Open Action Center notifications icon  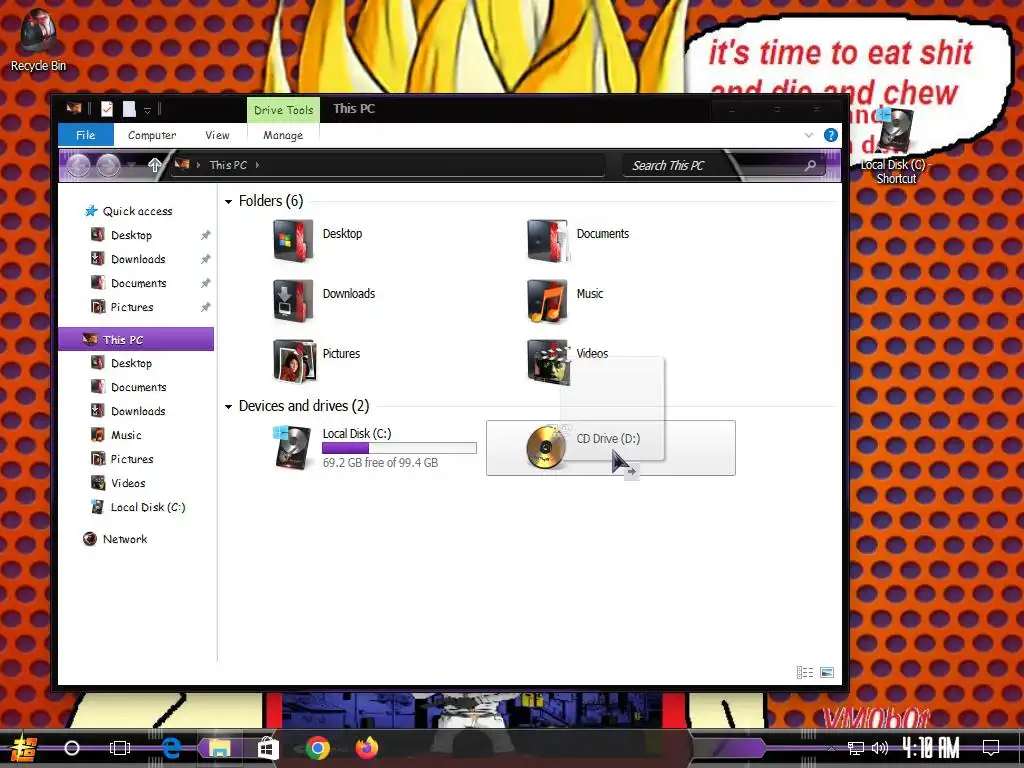991,748
